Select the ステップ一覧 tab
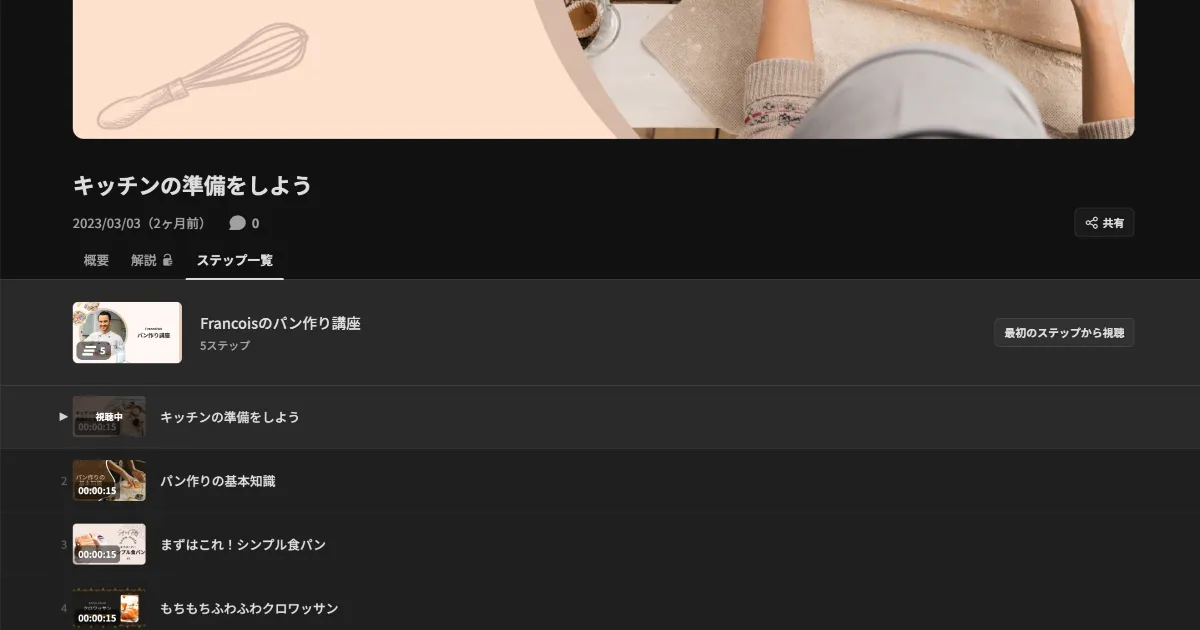Image resolution: width=1200 pixels, height=630 pixels. [x=235, y=260]
